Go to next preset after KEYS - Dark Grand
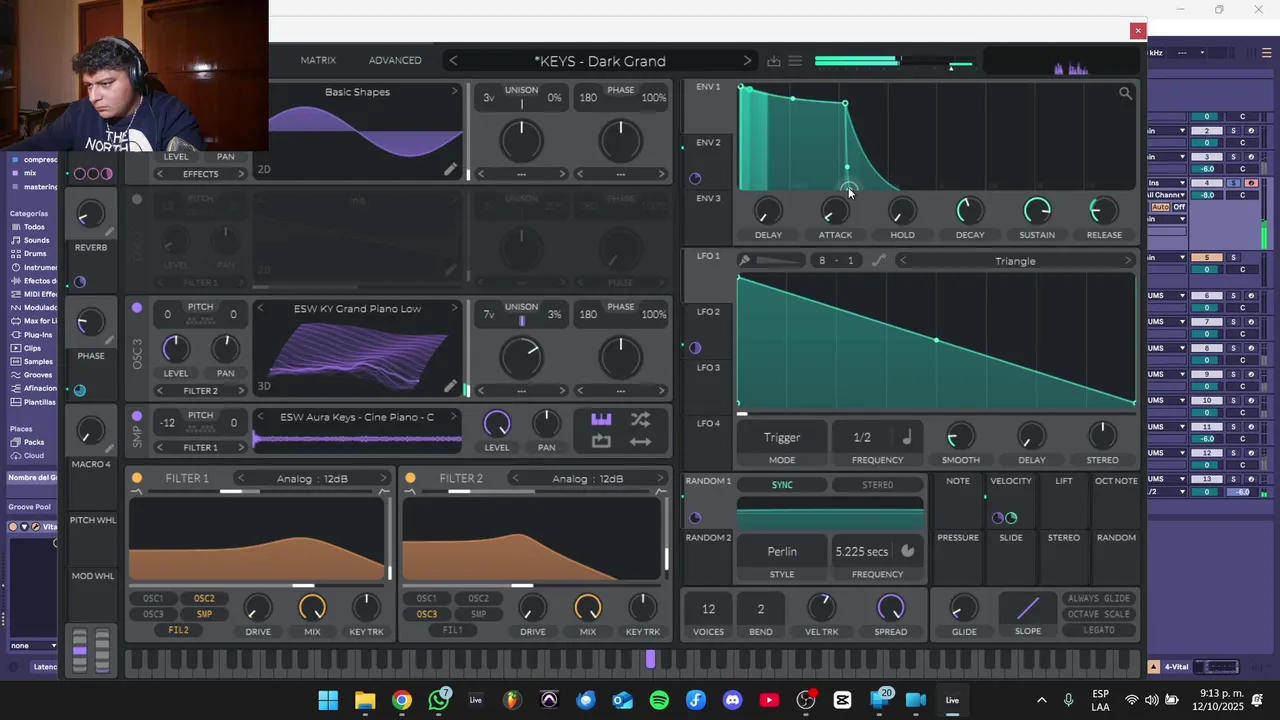 (747, 61)
